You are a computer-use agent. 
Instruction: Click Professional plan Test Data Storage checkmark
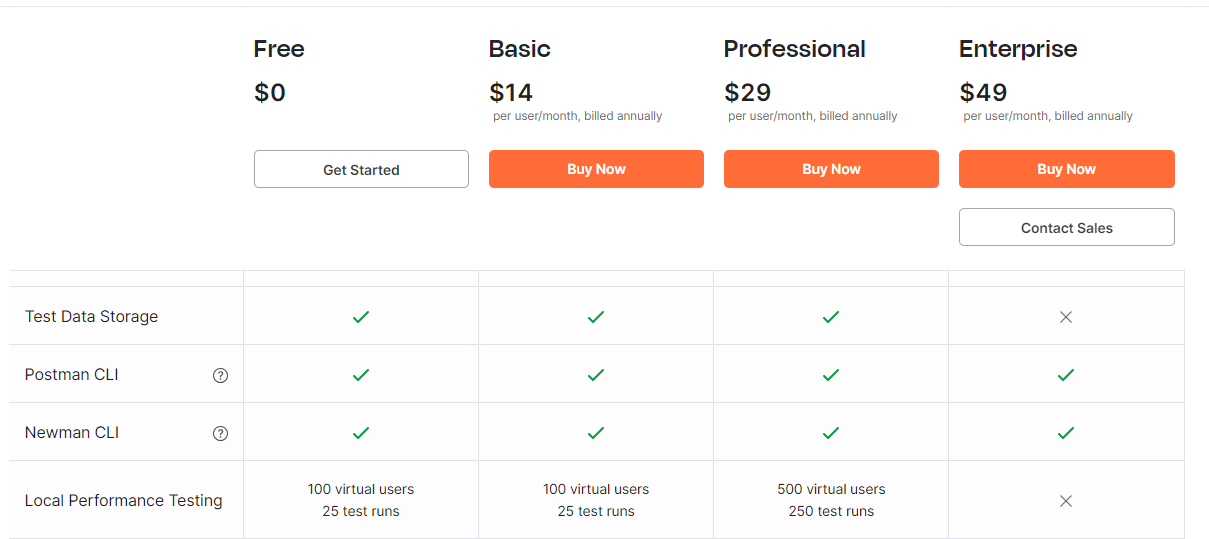click(x=831, y=317)
